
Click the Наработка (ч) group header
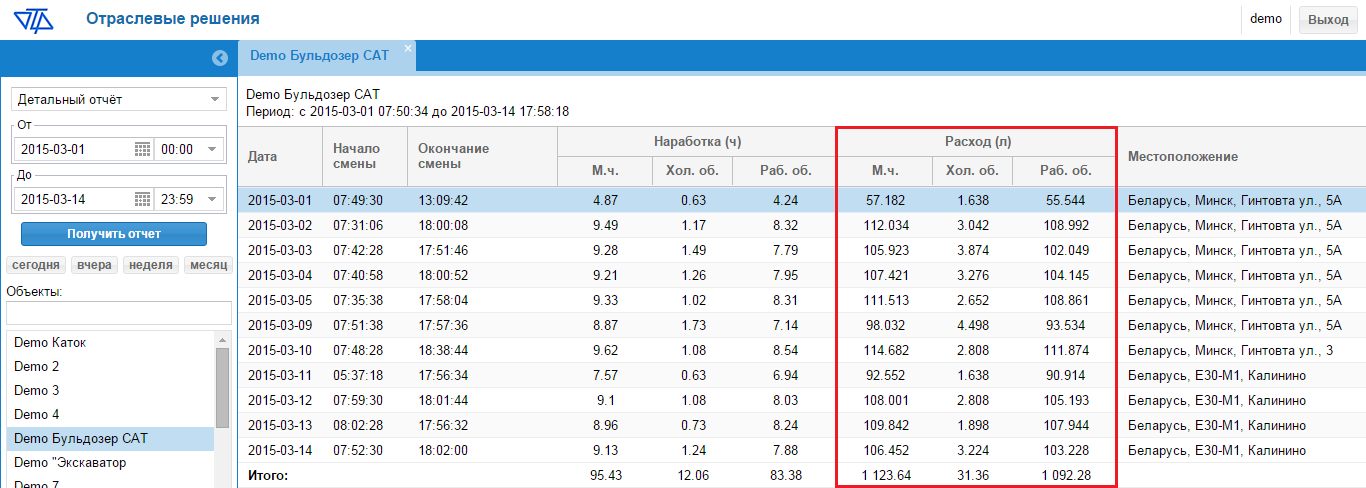tap(697, 142)
